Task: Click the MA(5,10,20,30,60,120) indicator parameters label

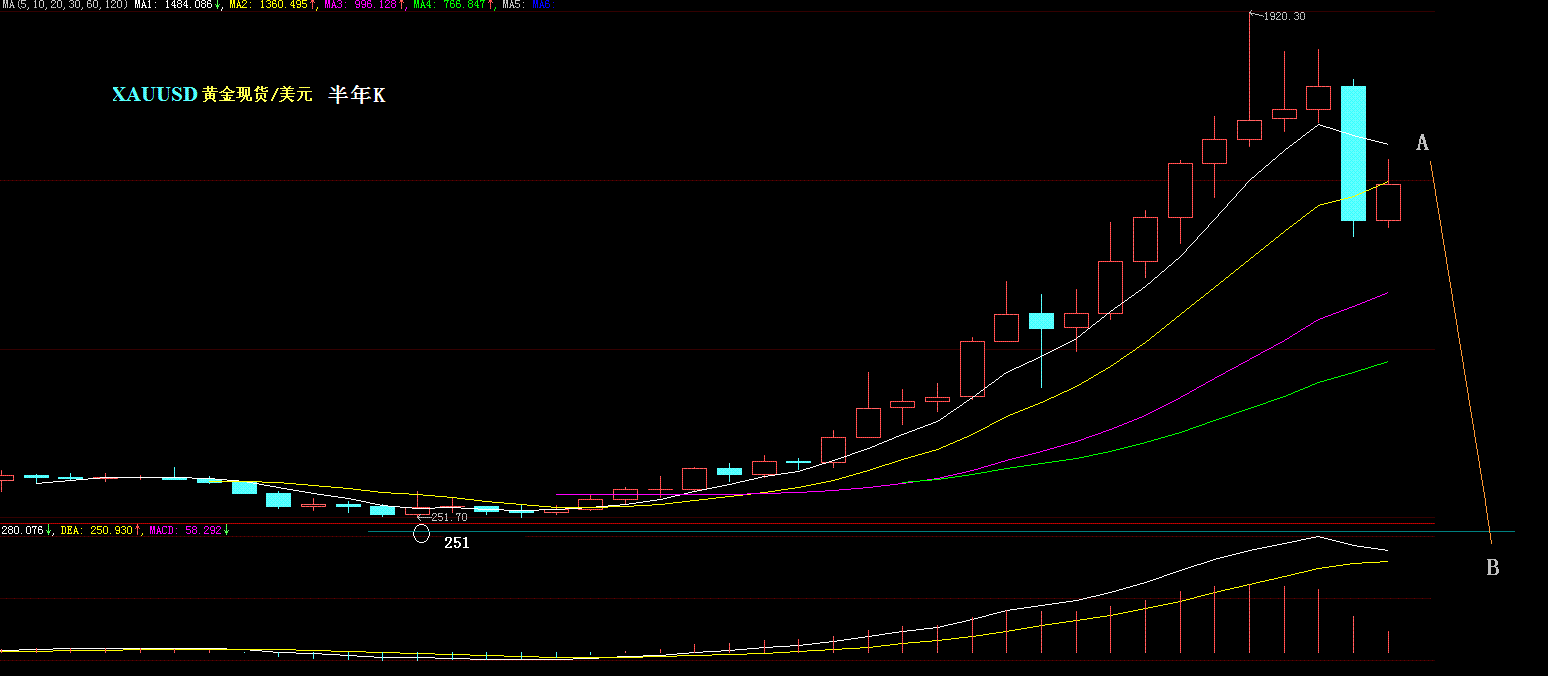Action: (65, 5)
